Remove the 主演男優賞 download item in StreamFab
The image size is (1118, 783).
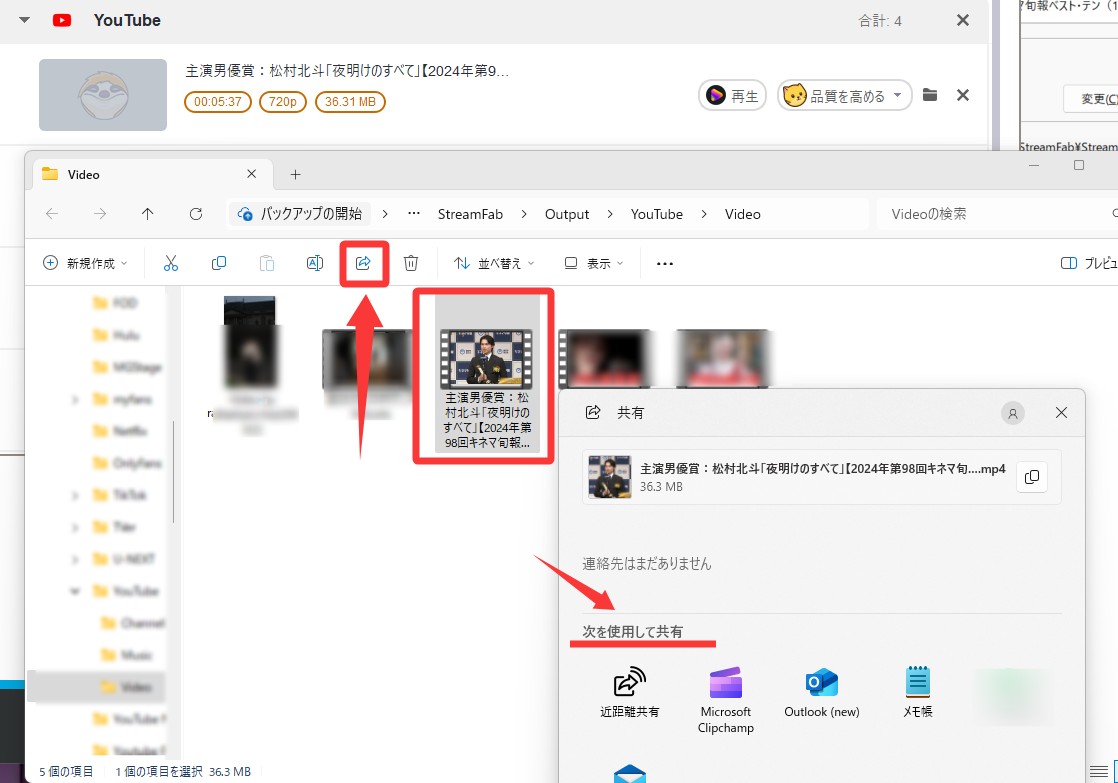pos(963,95)
